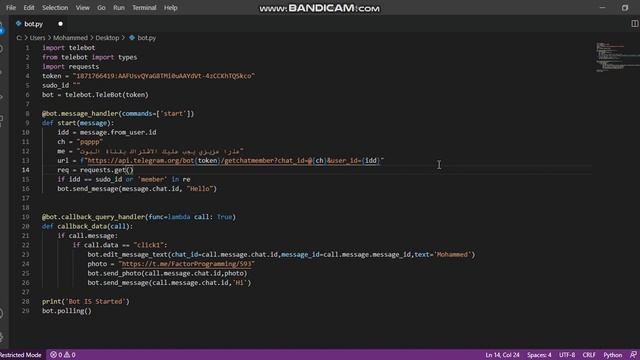Click 'idd = message.from_user.id' line

coord(107,133)
